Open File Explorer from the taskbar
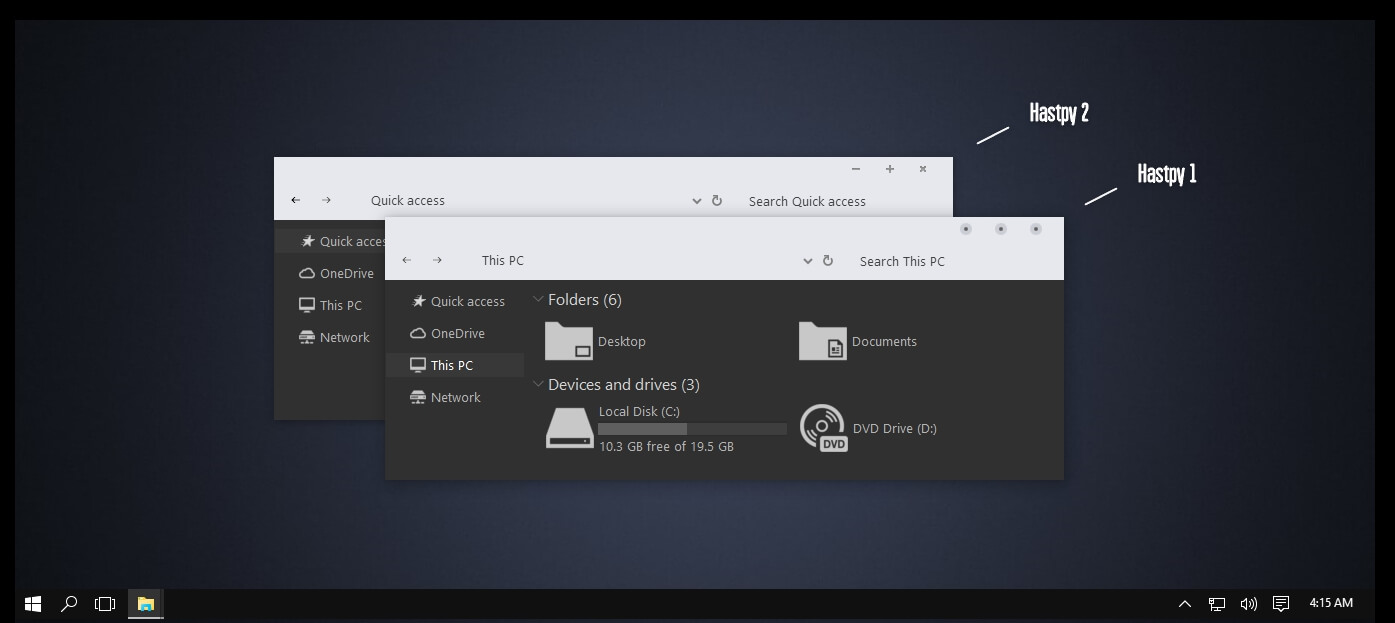 pos(146,604)
